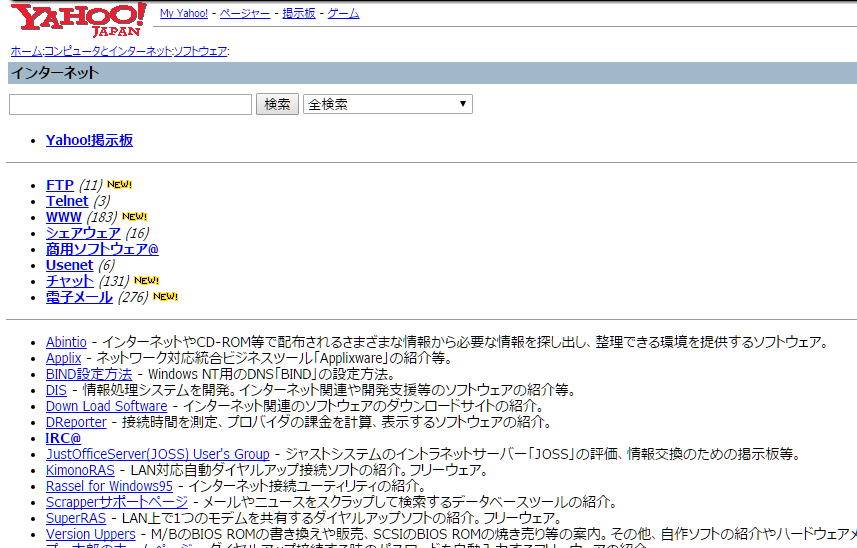857x548 pixels.
Task: Expand the 全検索 dropdown
Action: point(388,104)
